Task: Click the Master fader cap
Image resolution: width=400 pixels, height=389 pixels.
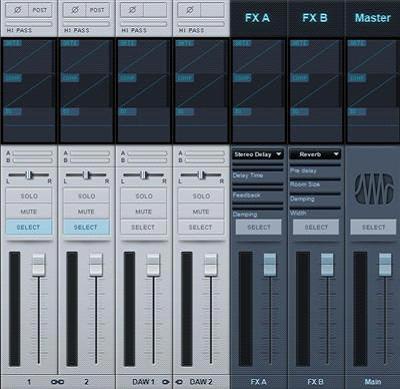Action: point(385,265)
